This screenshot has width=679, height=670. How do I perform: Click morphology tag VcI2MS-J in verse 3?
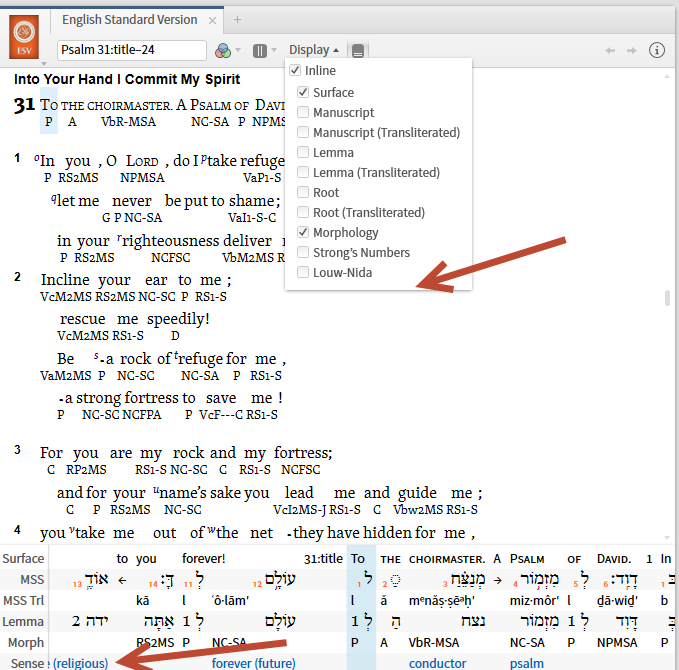tap(299, 510)
